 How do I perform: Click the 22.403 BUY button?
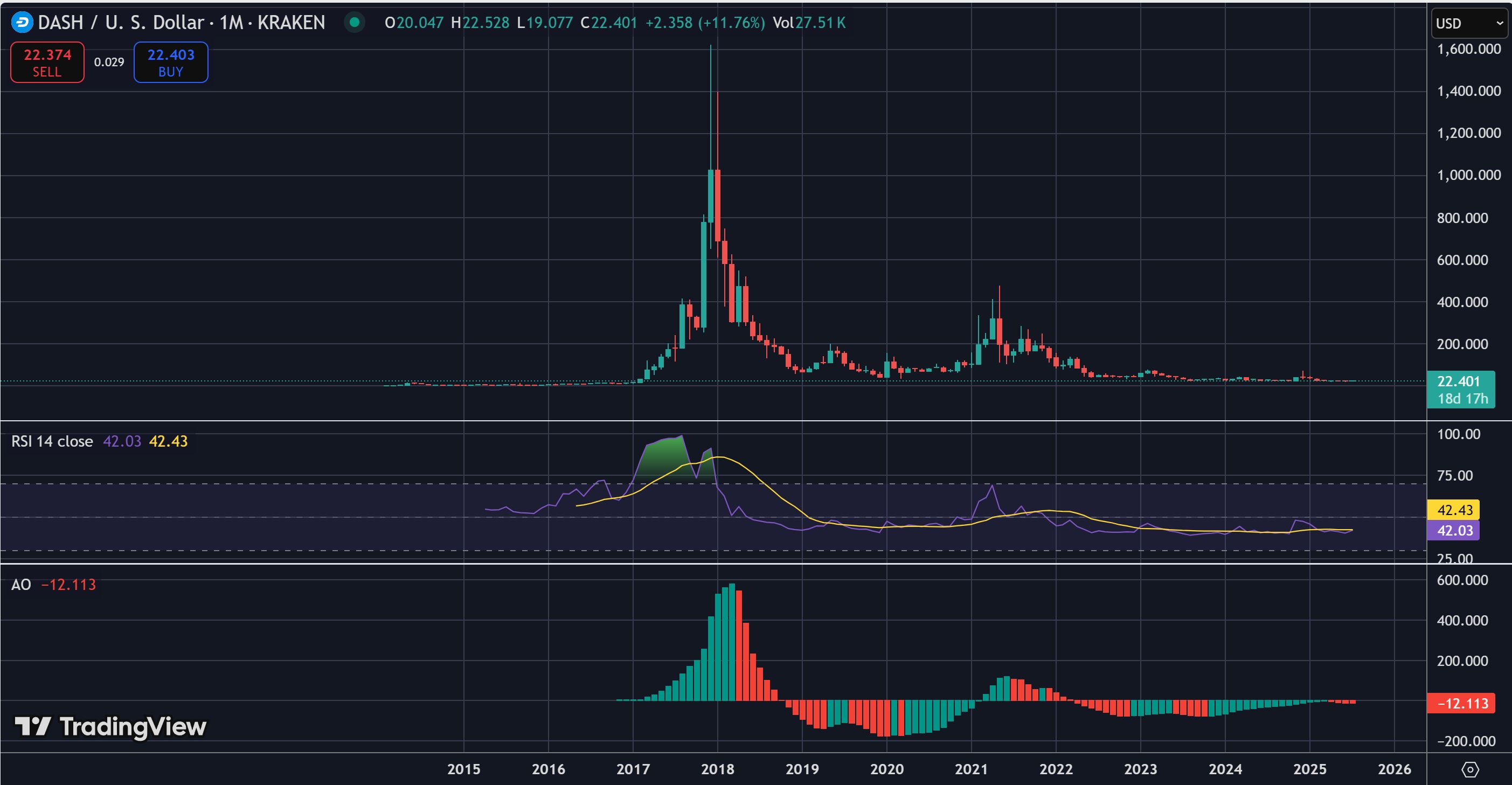pyautogui.click(x=171, y=62)
